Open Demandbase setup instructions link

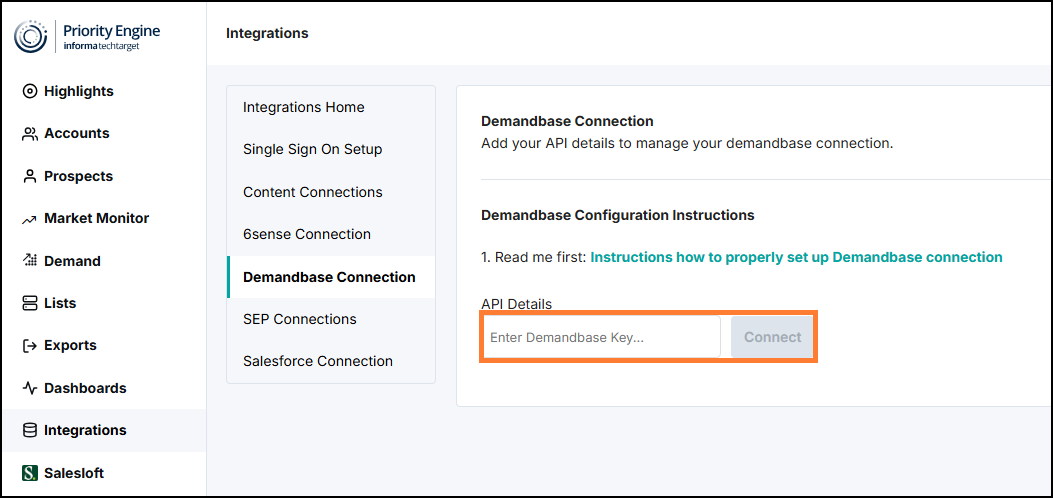point(796,257)
